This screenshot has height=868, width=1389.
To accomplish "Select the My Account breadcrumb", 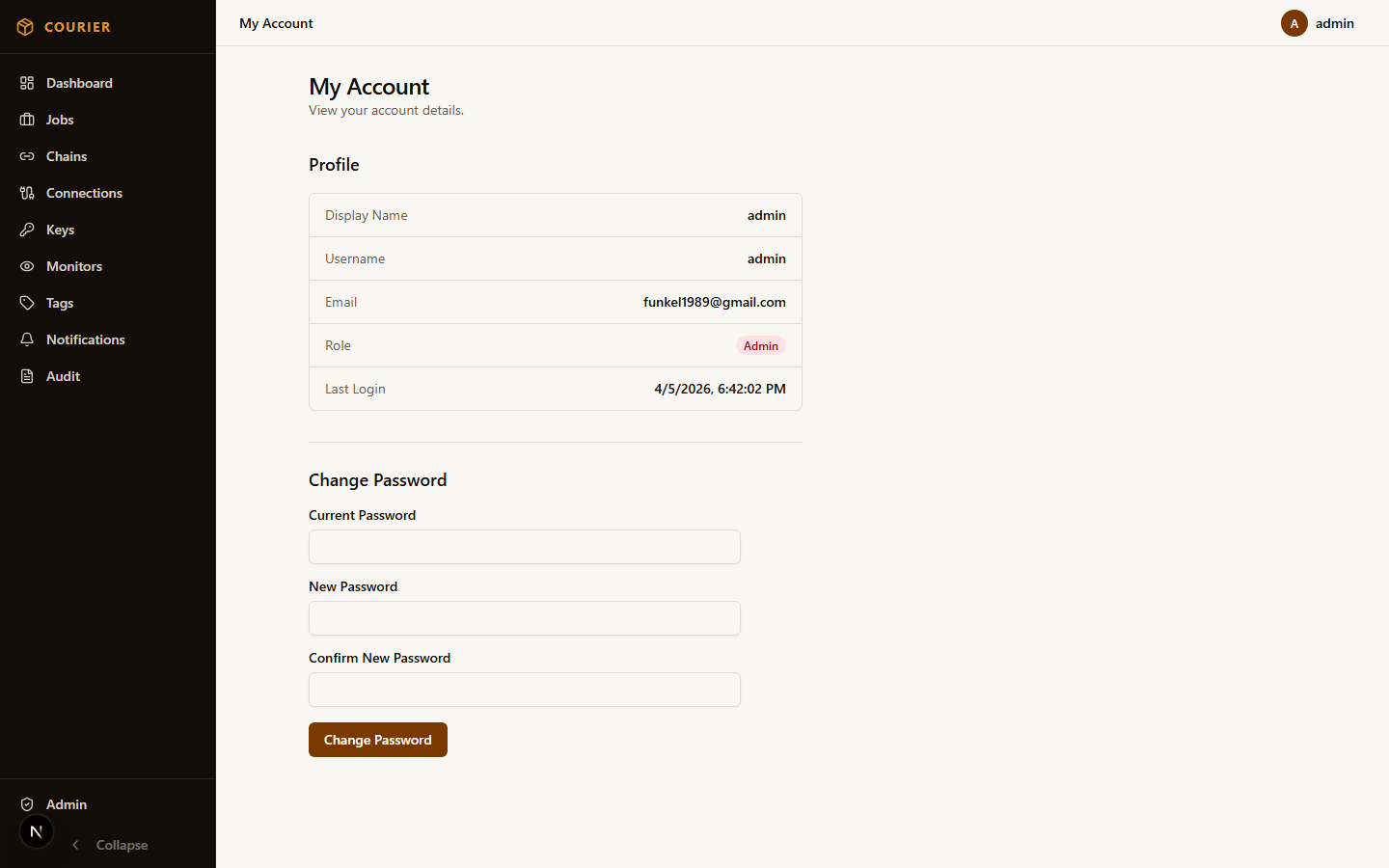I will tap(276, 23).
